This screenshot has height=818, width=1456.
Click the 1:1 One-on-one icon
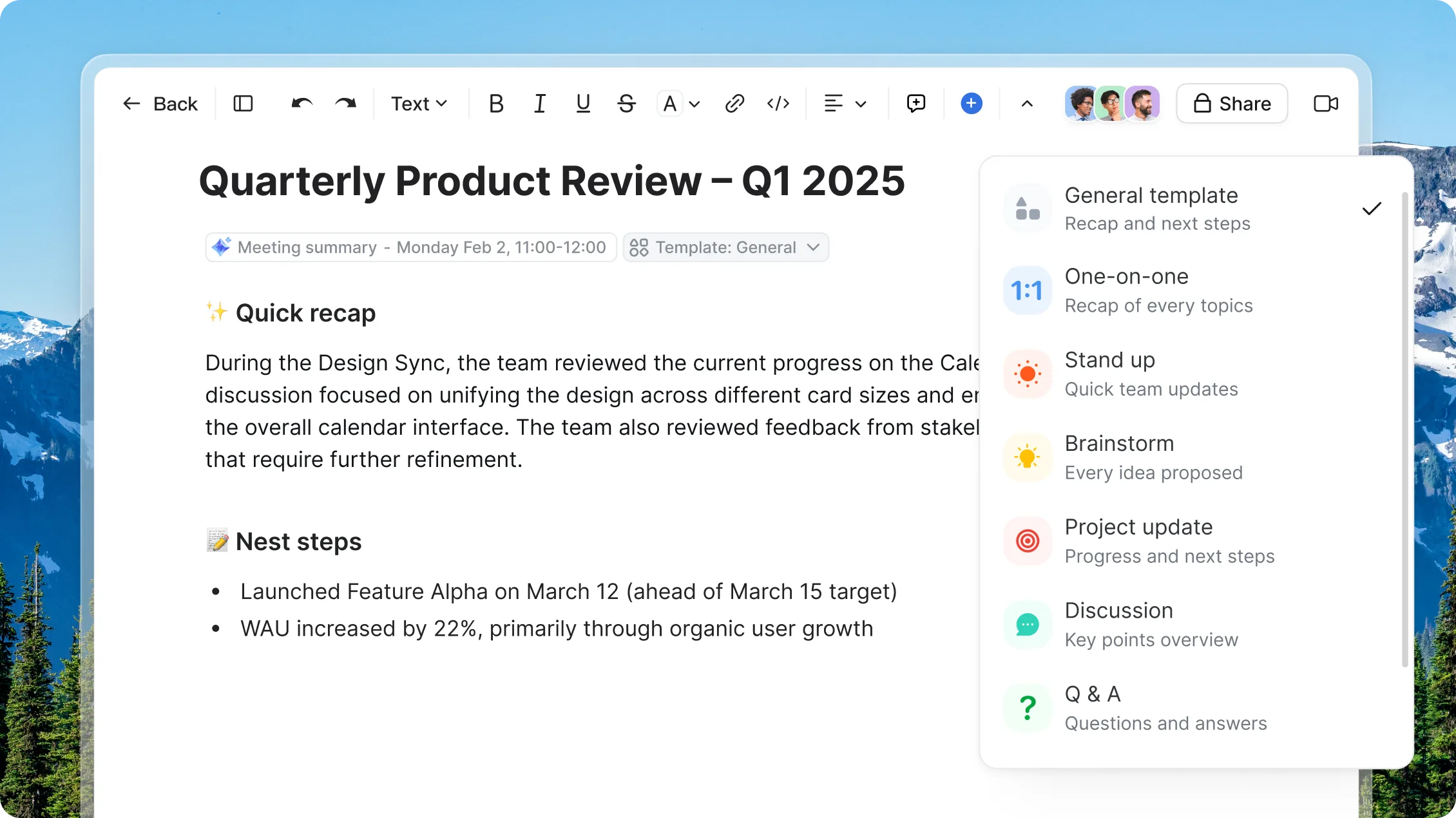pos(1028,290)
